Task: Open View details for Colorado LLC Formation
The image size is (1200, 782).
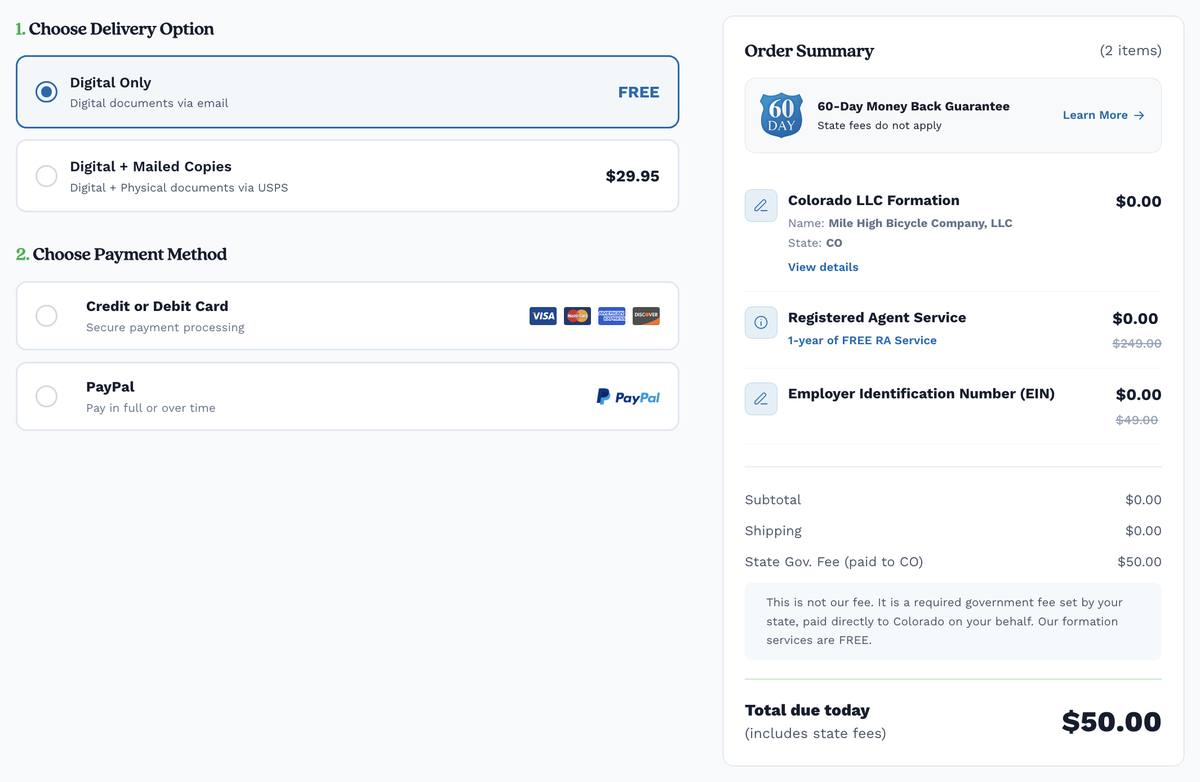Action: click(823, 267)
